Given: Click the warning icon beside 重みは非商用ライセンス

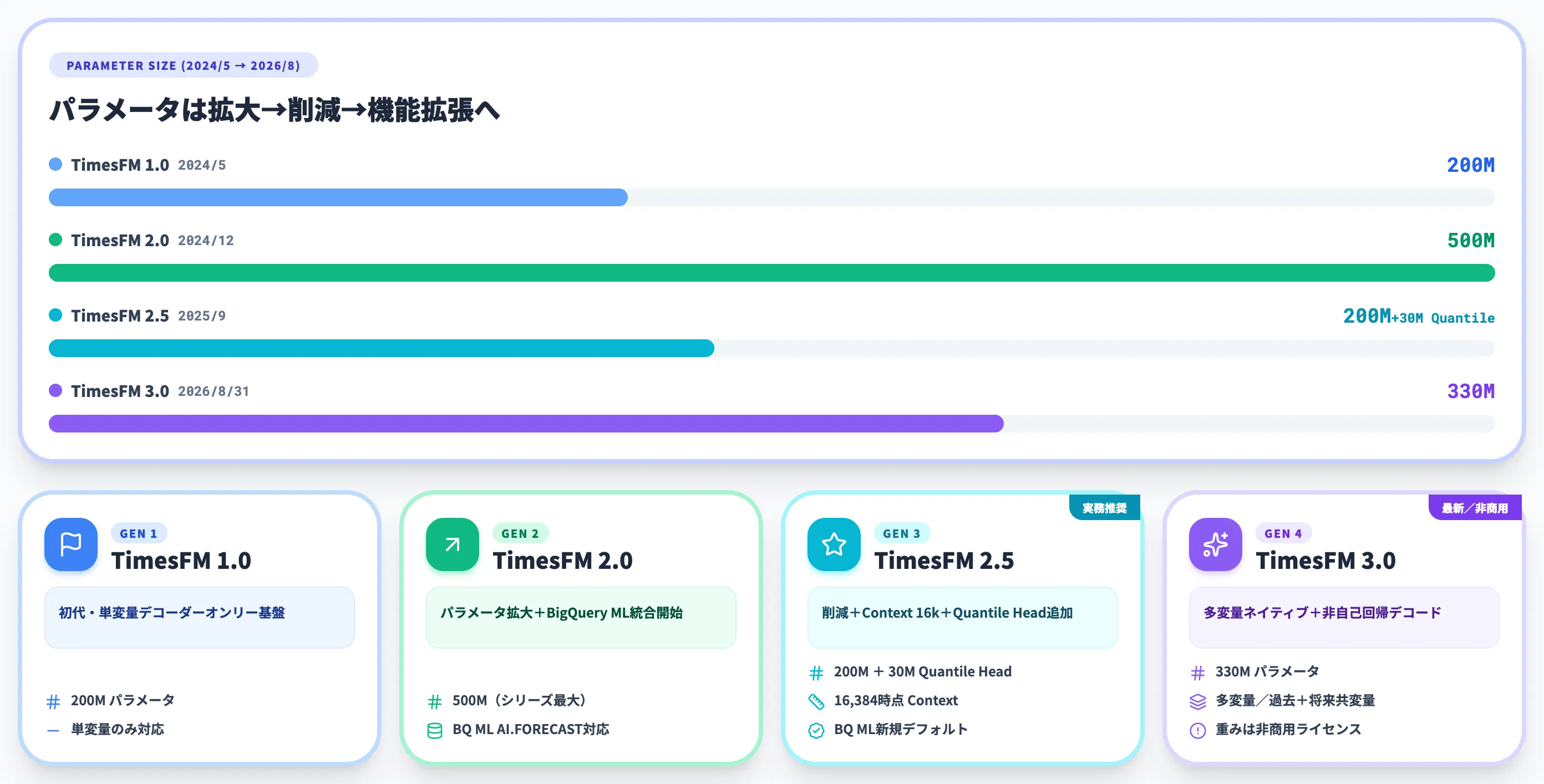Looking at the screenshot, I should 1197,730.
